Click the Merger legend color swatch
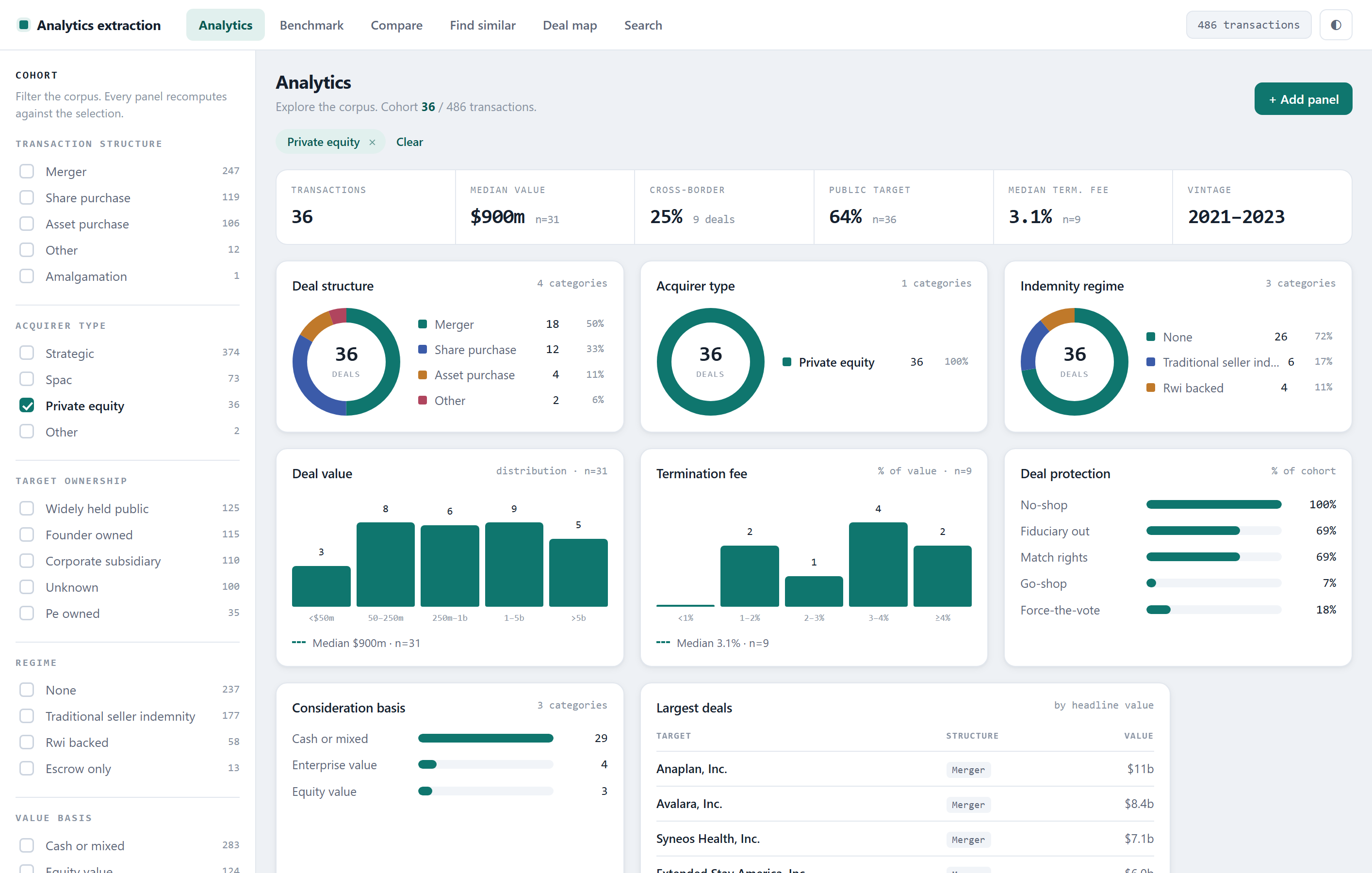The width and height of the screenshot is (1372, 873). [x=422, y=324]
